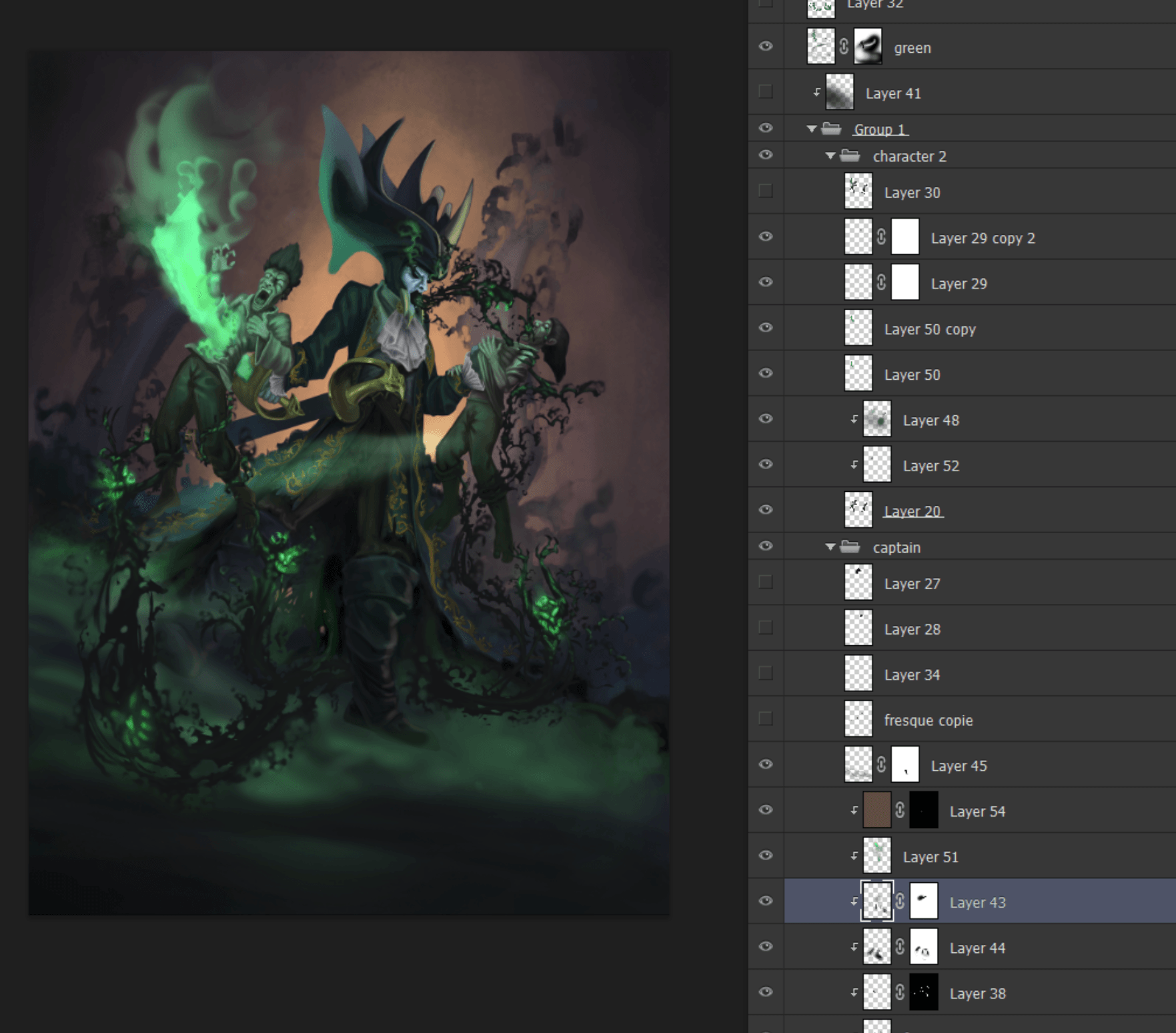Viewport: 1176px width, 1033px height.
Task: Collapse the Group 1 folder
Action: pyautogui.click(x=812, y=129)
